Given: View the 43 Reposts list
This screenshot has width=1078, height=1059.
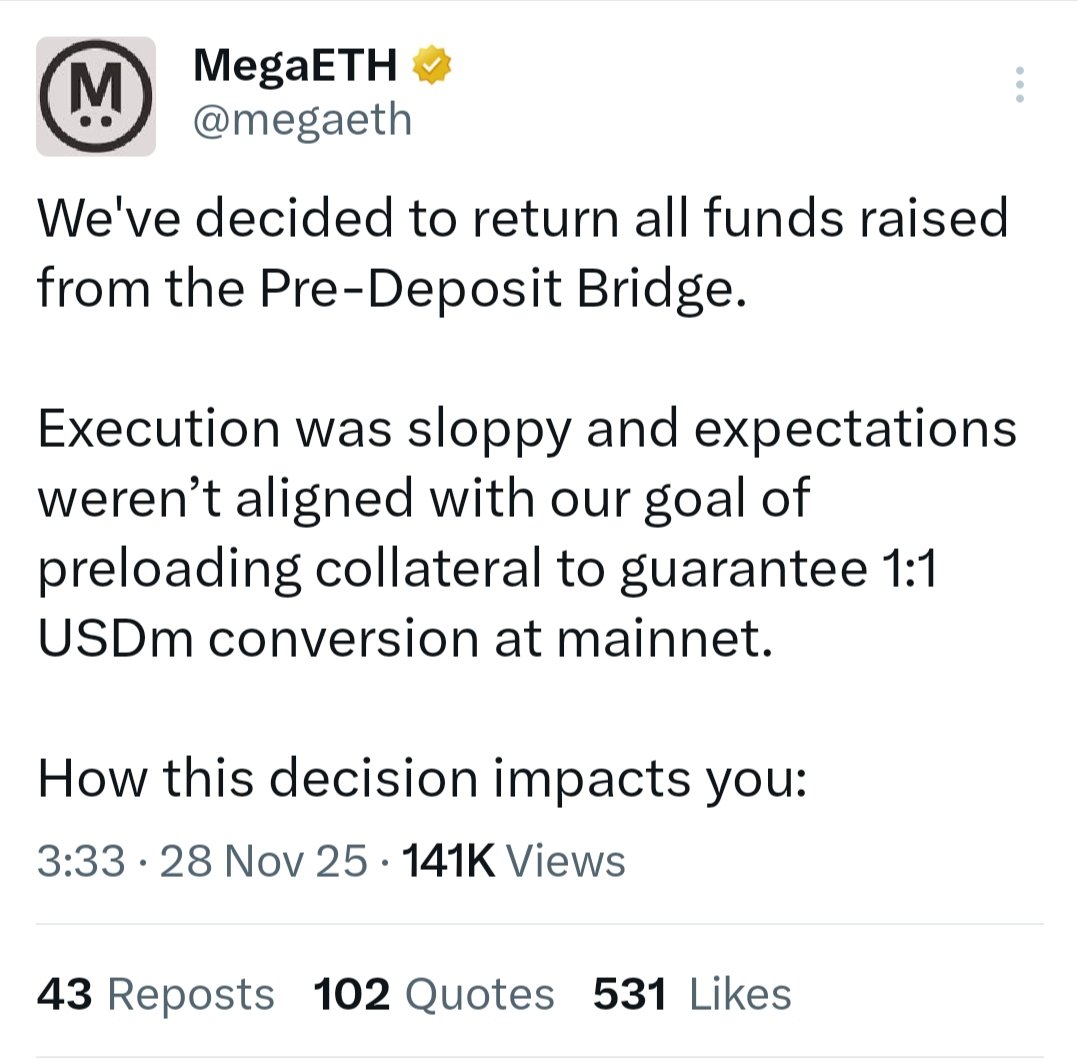Looking at the screenshot, I should click(x=155, y=994).
